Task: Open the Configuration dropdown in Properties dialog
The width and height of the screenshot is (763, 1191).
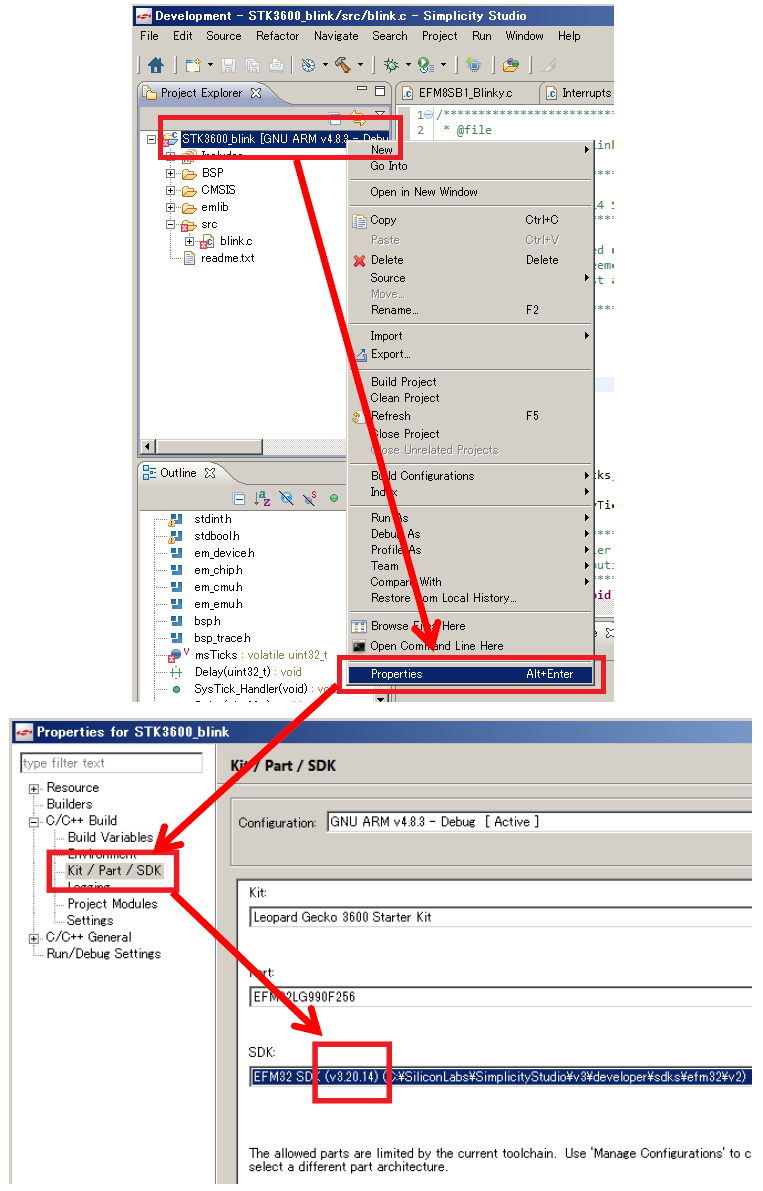Action: (540, 822)
